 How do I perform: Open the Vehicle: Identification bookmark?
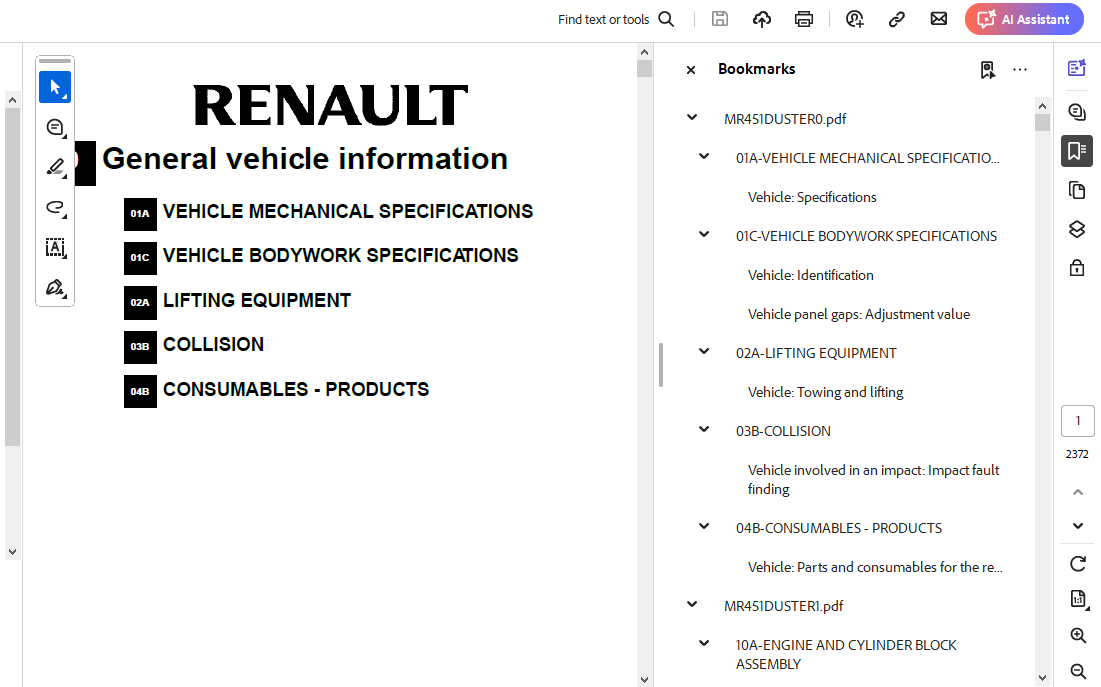(811, 275)
